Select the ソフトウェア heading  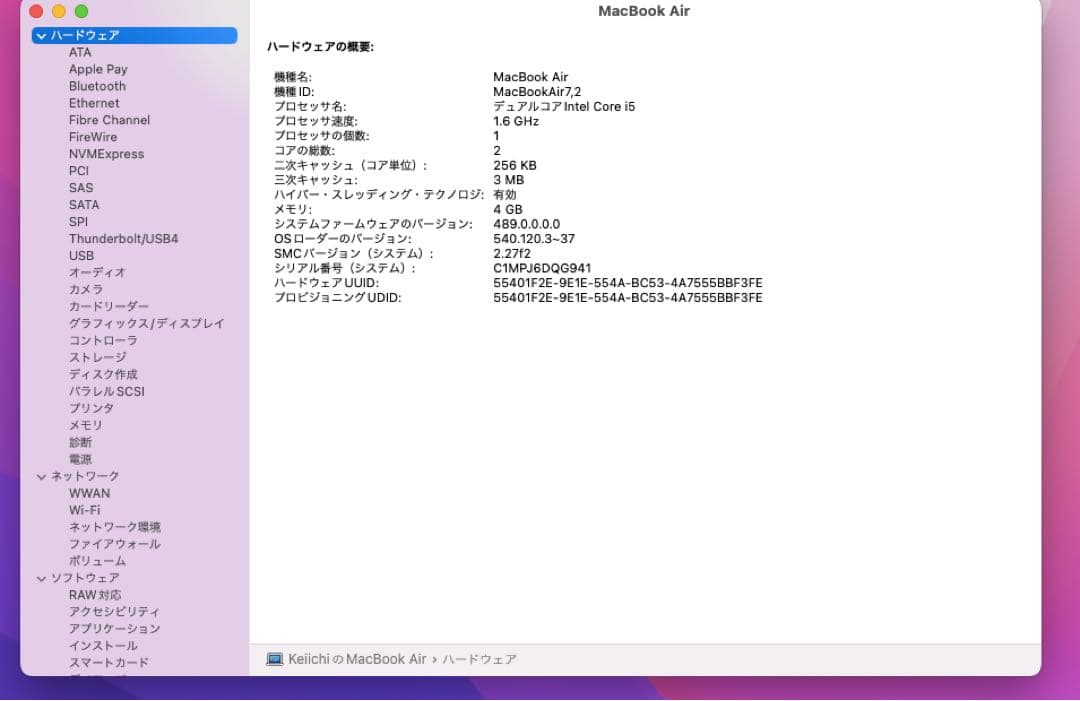point(85,578)
